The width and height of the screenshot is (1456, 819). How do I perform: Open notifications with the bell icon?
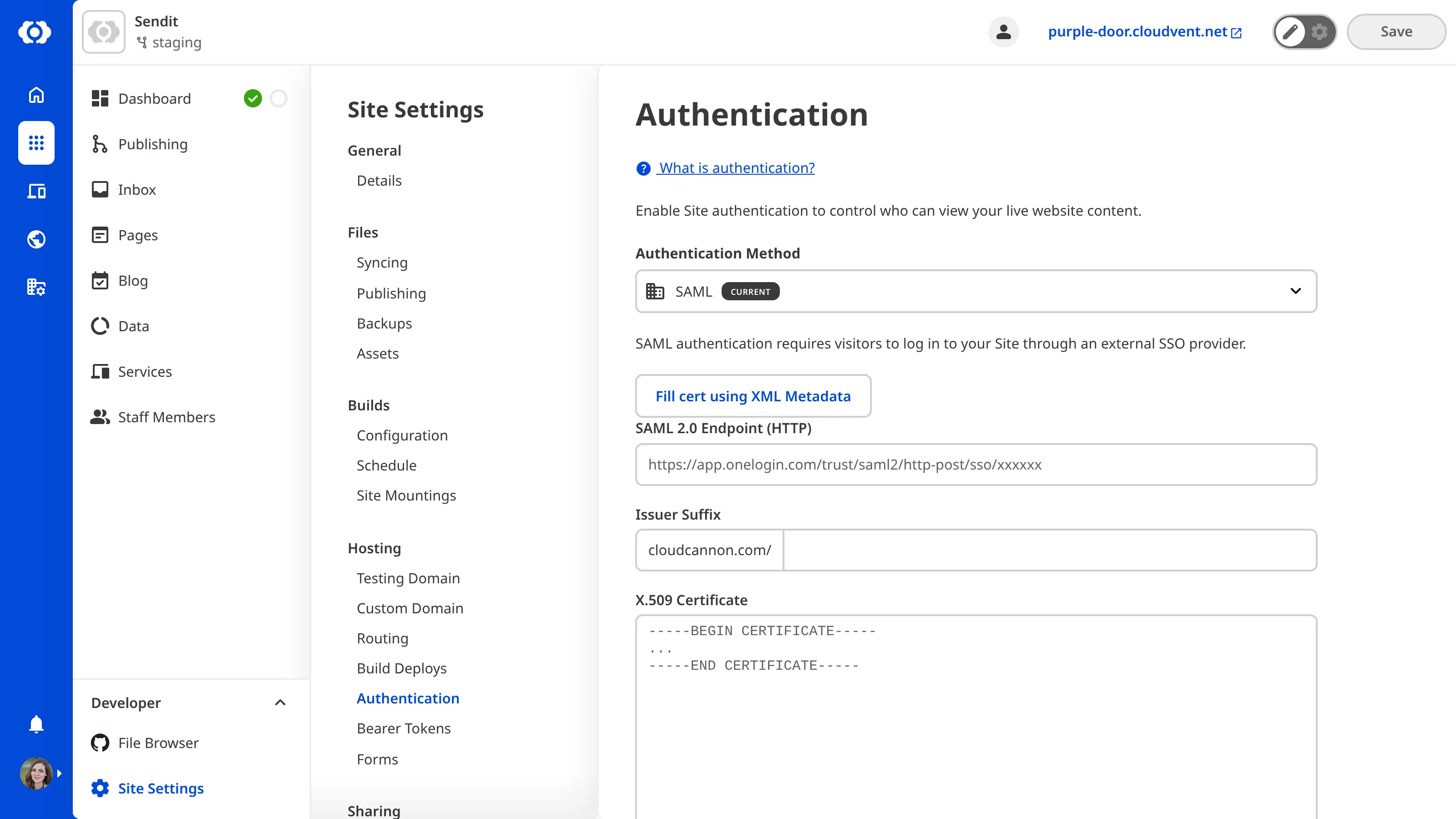pyautogui.click(x=35, y=724)
